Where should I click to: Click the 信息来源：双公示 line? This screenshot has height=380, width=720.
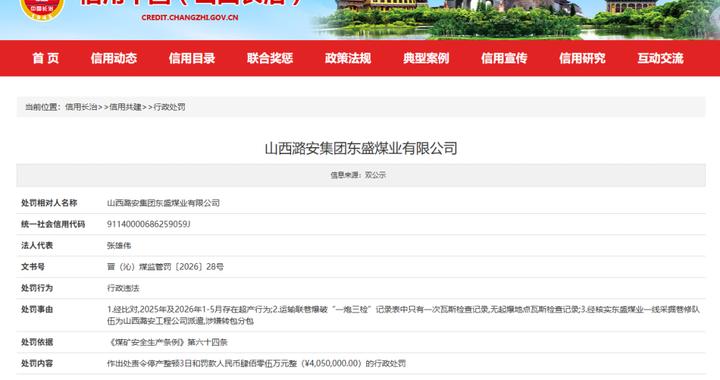[x=358, y=175]
